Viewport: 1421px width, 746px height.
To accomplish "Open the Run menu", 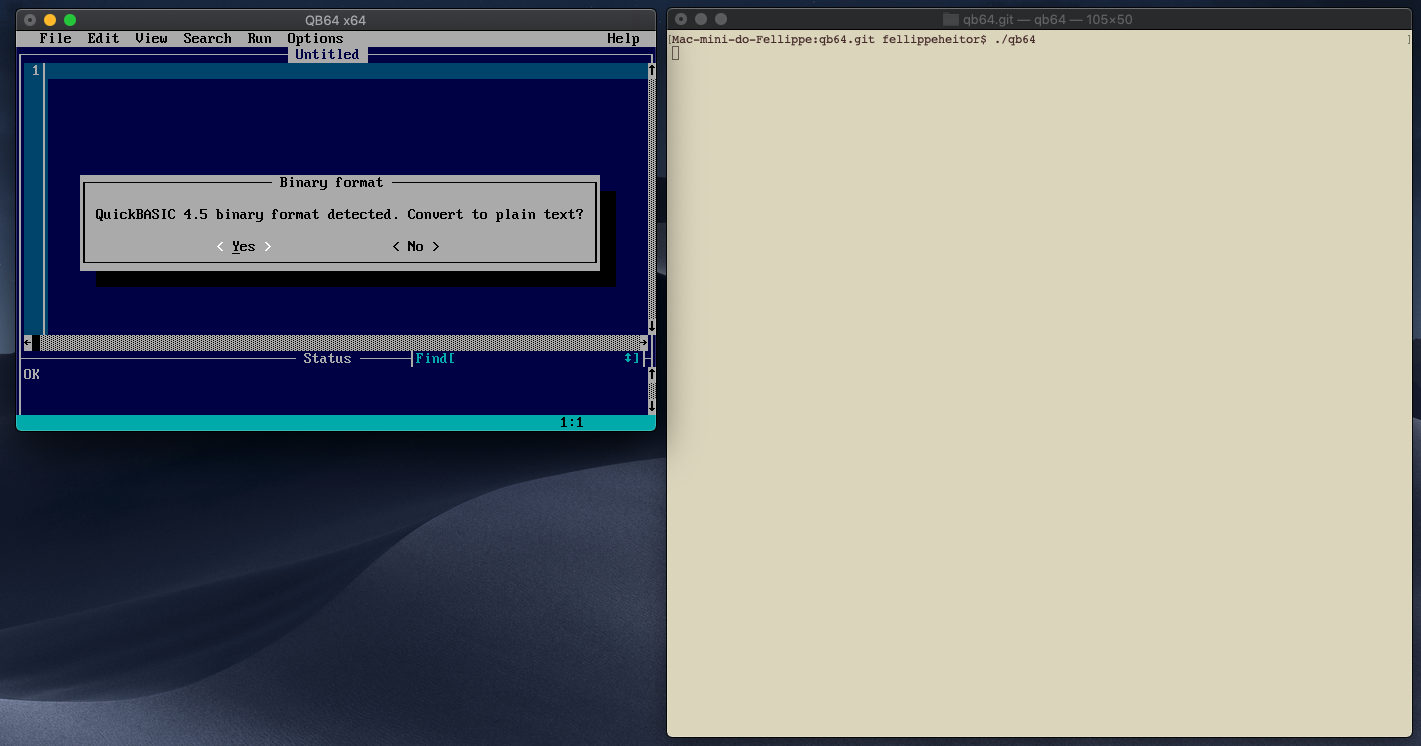I will (x=259, y=38).
